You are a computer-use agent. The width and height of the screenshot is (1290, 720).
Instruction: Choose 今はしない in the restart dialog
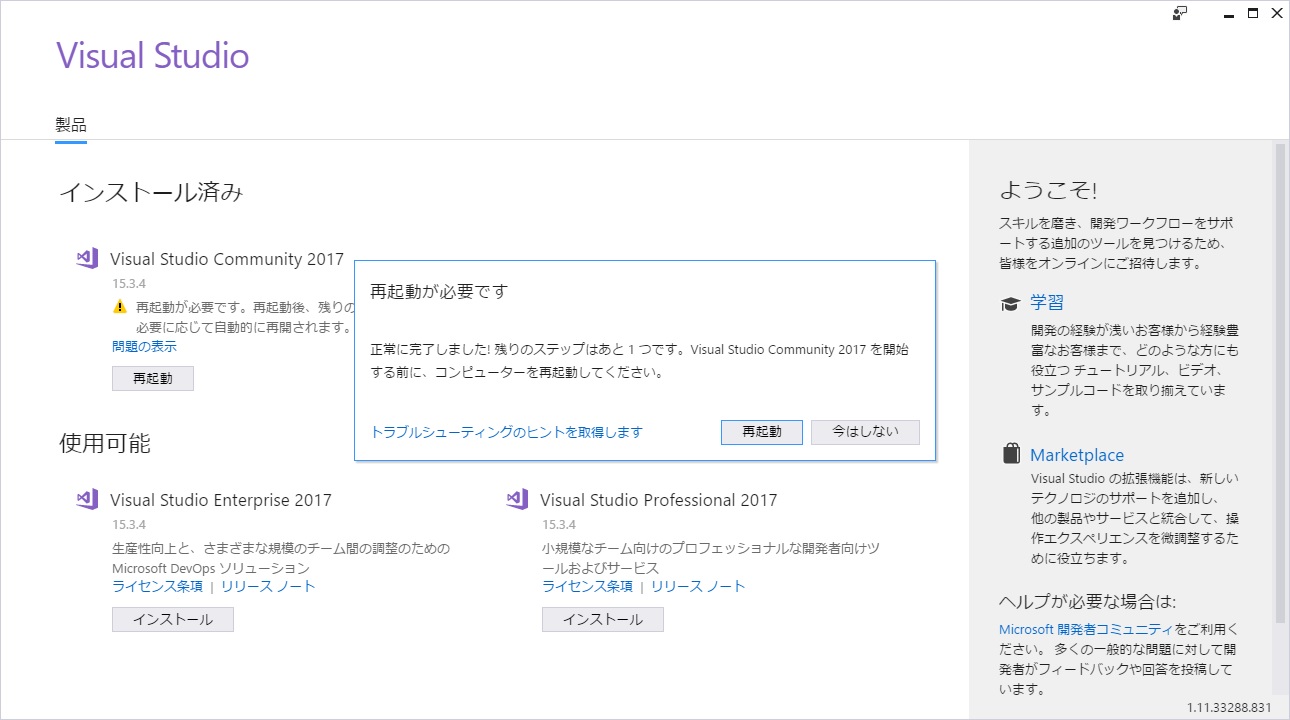pyautogui.click(x=865, y=432)
